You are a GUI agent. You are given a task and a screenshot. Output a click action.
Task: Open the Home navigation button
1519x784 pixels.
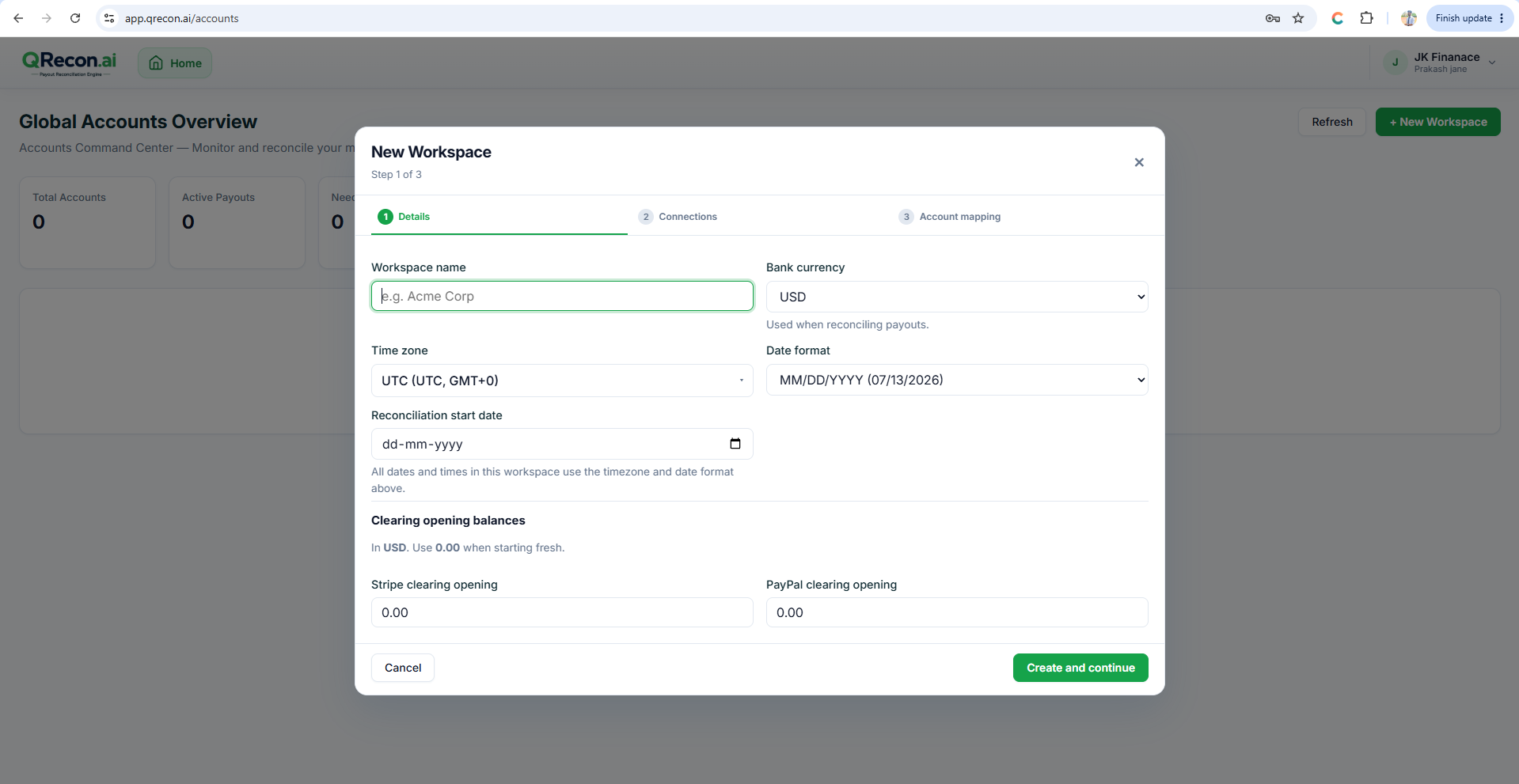pos(175,63)
